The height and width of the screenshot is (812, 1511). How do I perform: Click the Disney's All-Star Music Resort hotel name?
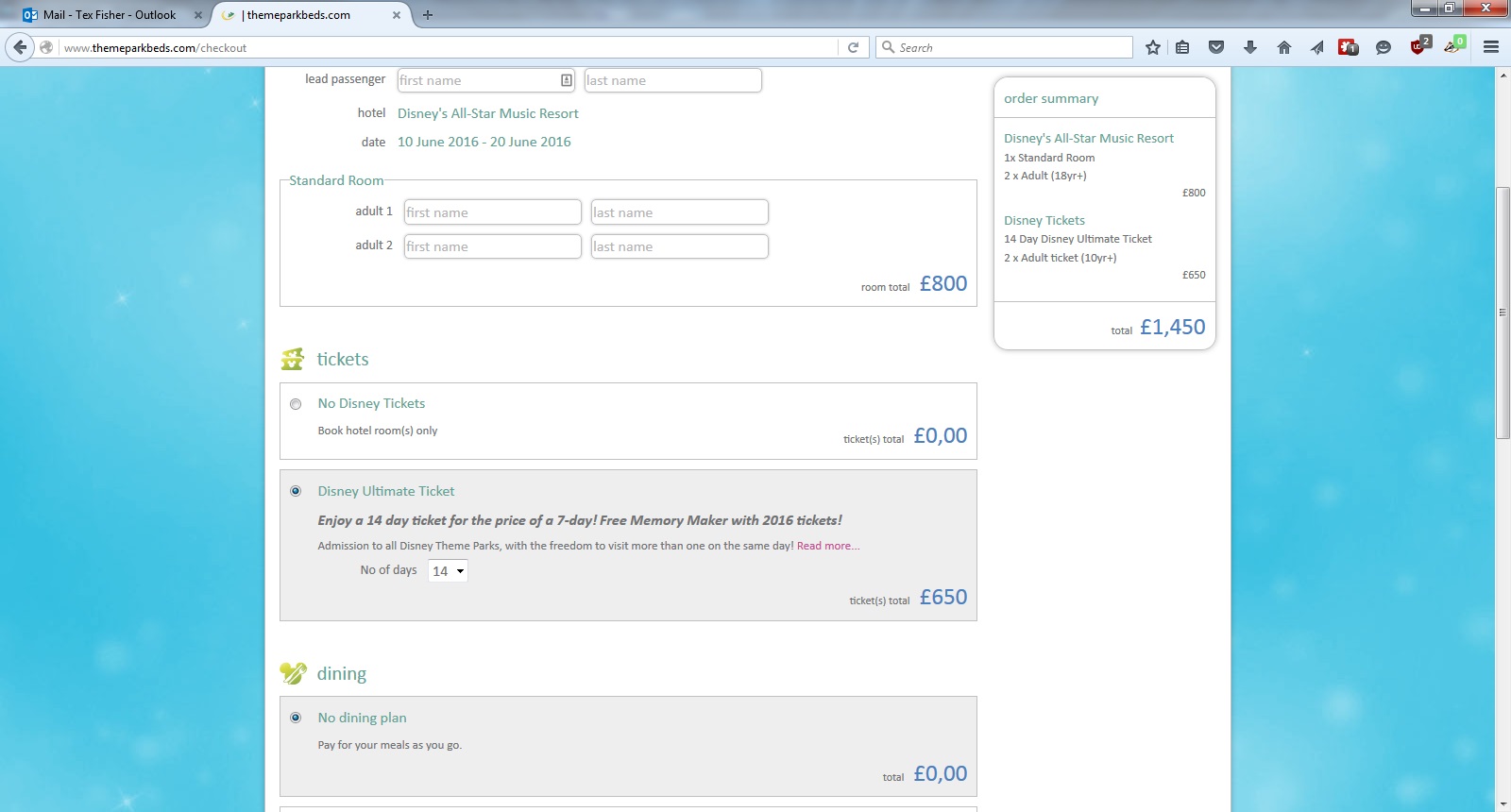pyautogui.click(x=487, y=113)
